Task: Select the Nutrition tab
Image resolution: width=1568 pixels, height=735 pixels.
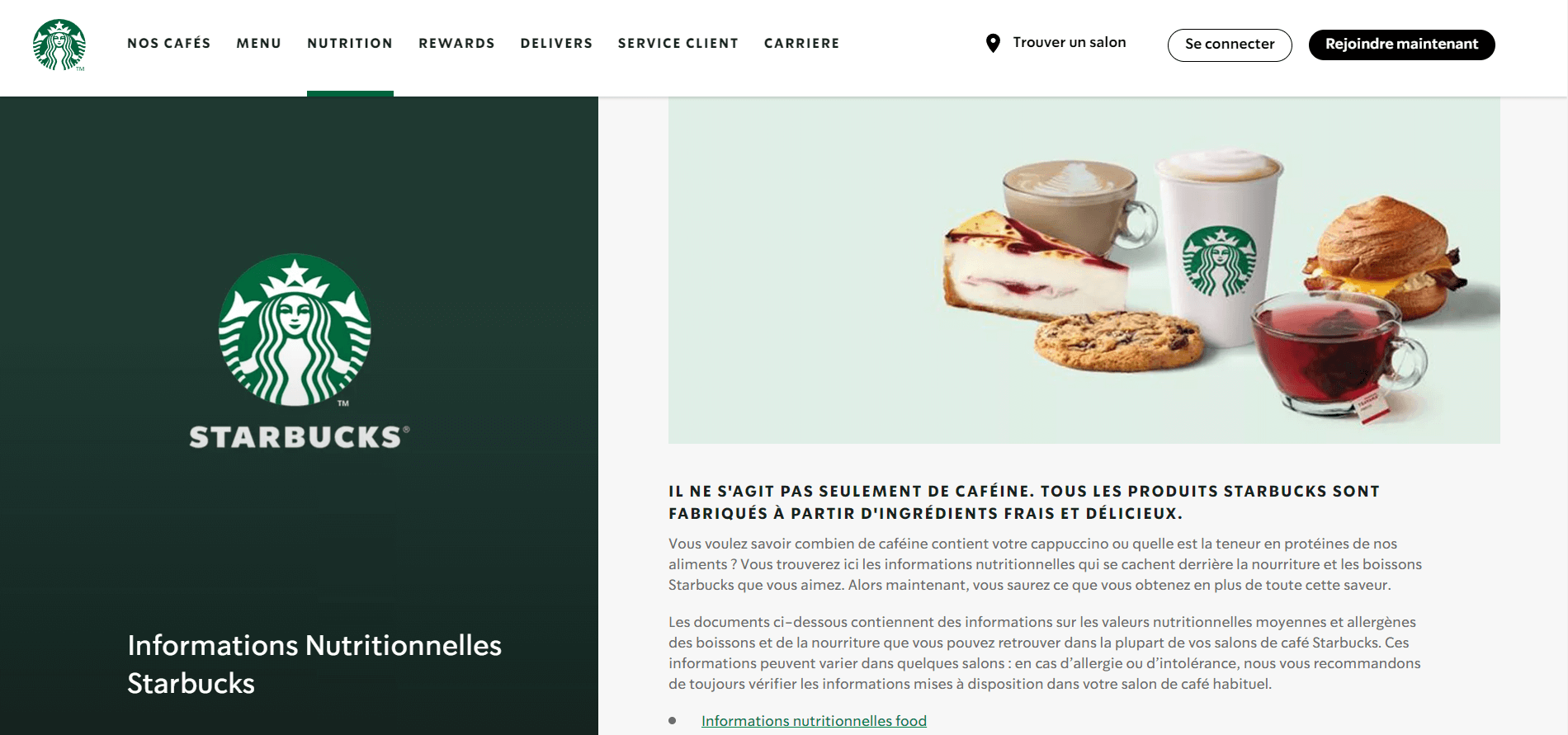Action: click(x=350, y=43)
